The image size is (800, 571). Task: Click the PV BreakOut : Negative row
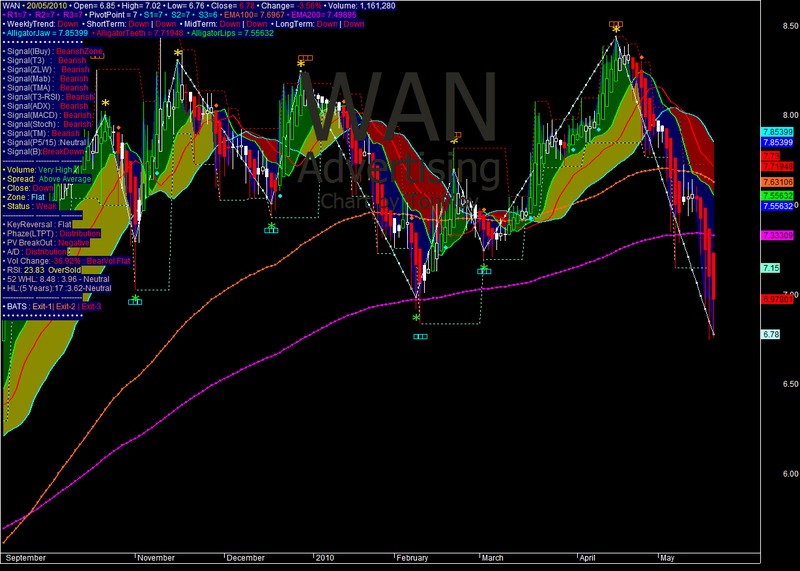(x=48, y=243)
